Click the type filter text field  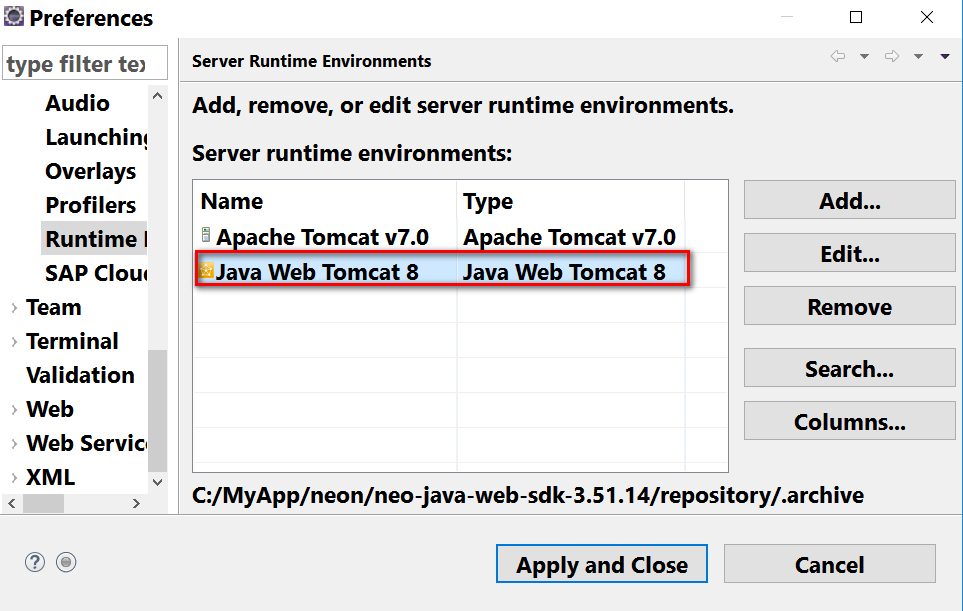pos(84,63)
